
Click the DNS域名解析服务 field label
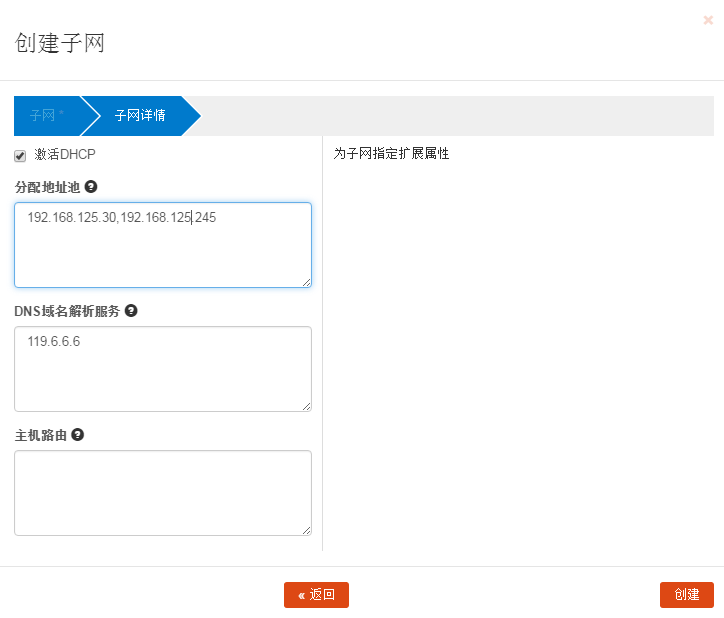tap(67, 311)
